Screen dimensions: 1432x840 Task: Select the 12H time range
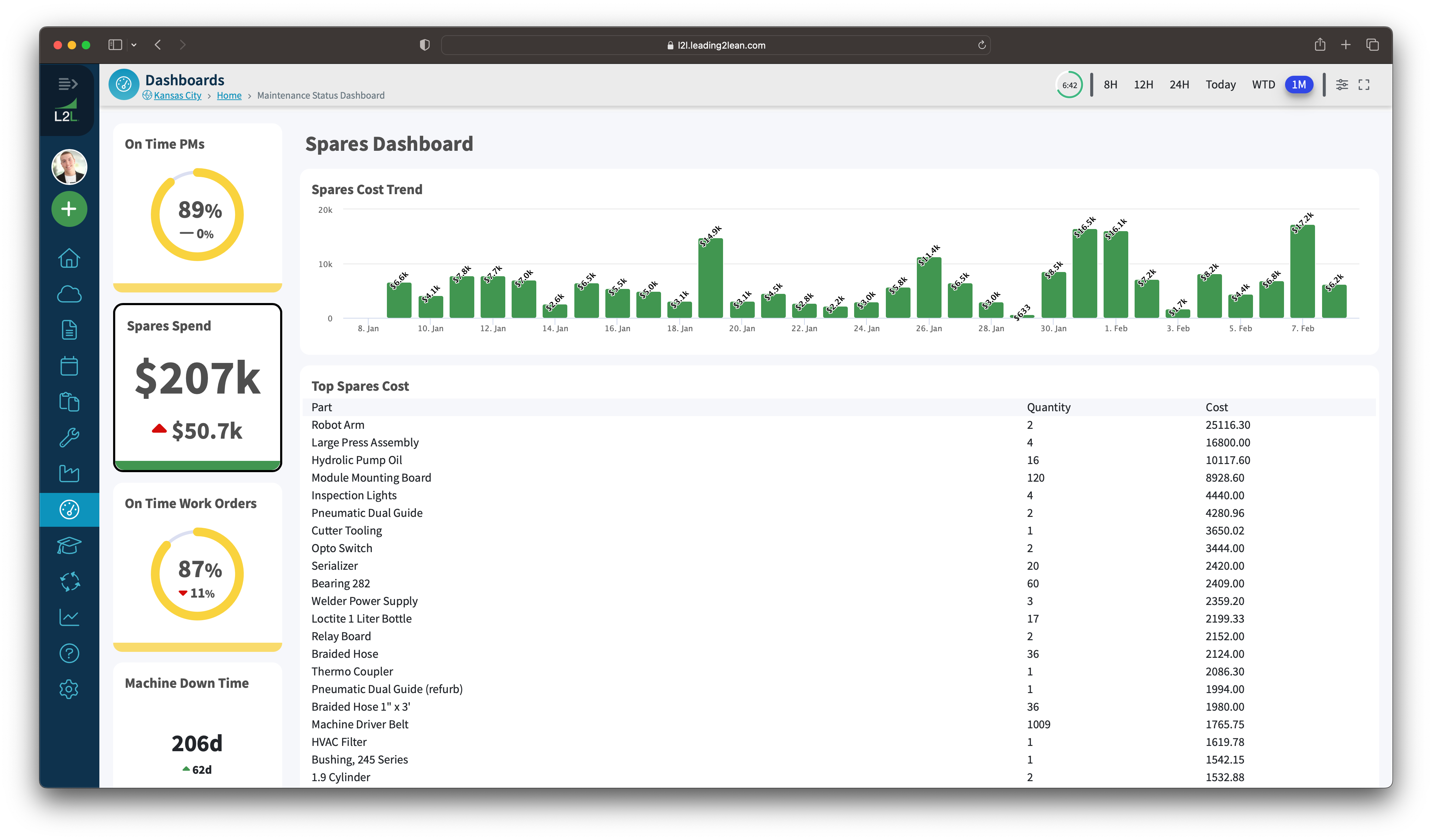pyautogui.click(x=1143, y=85)
